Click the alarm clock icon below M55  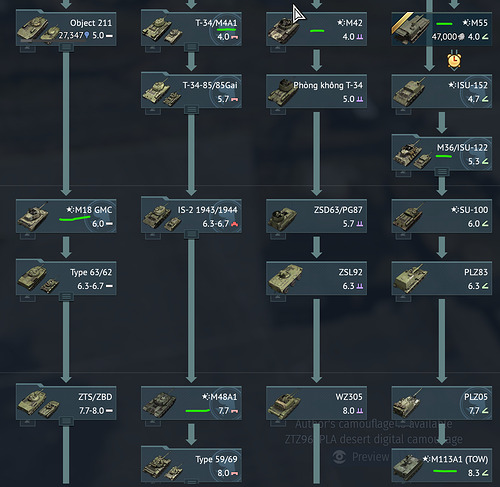[454, 60]
